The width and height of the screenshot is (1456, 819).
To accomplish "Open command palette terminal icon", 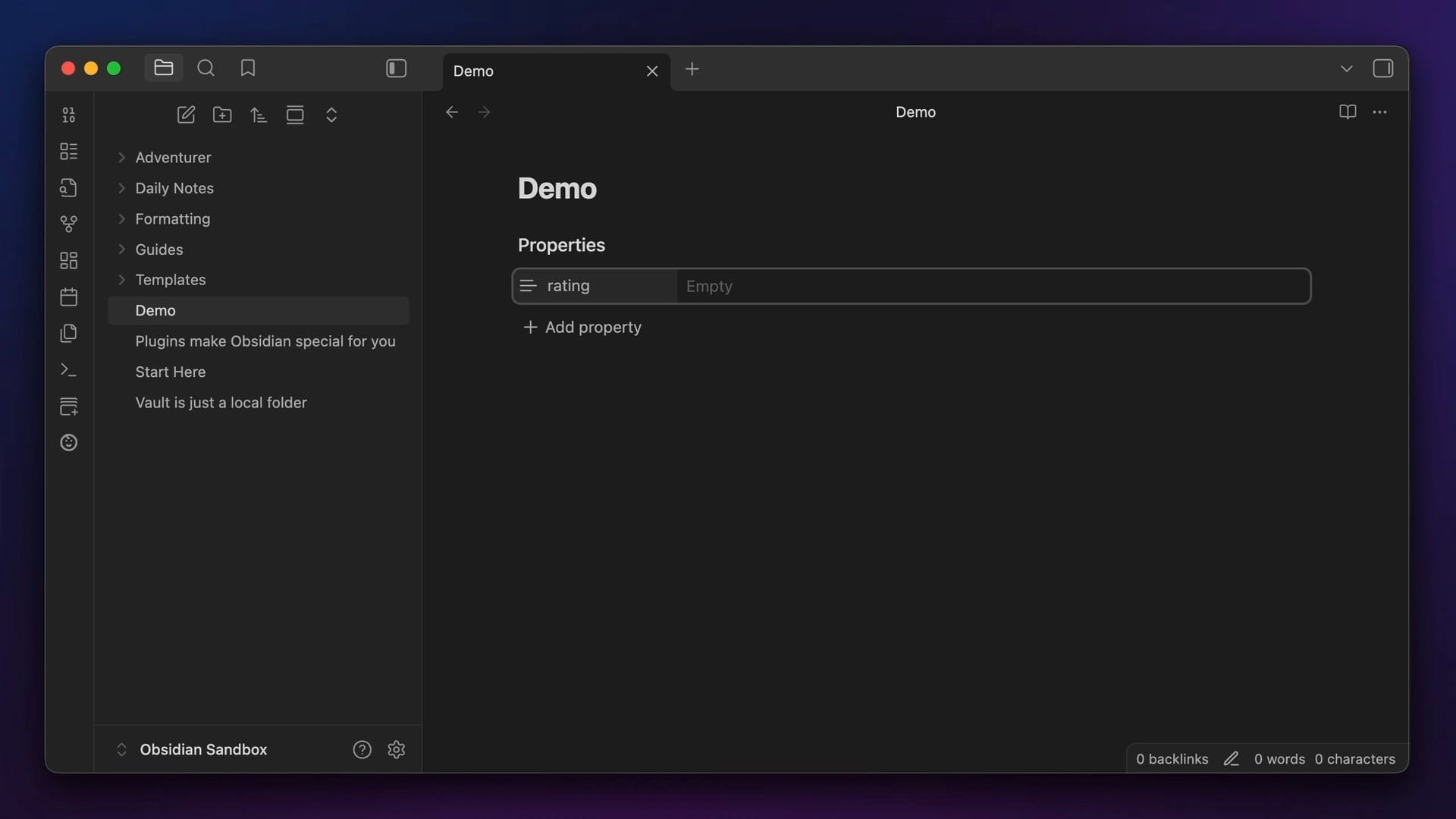I will [x=68, y=369].
